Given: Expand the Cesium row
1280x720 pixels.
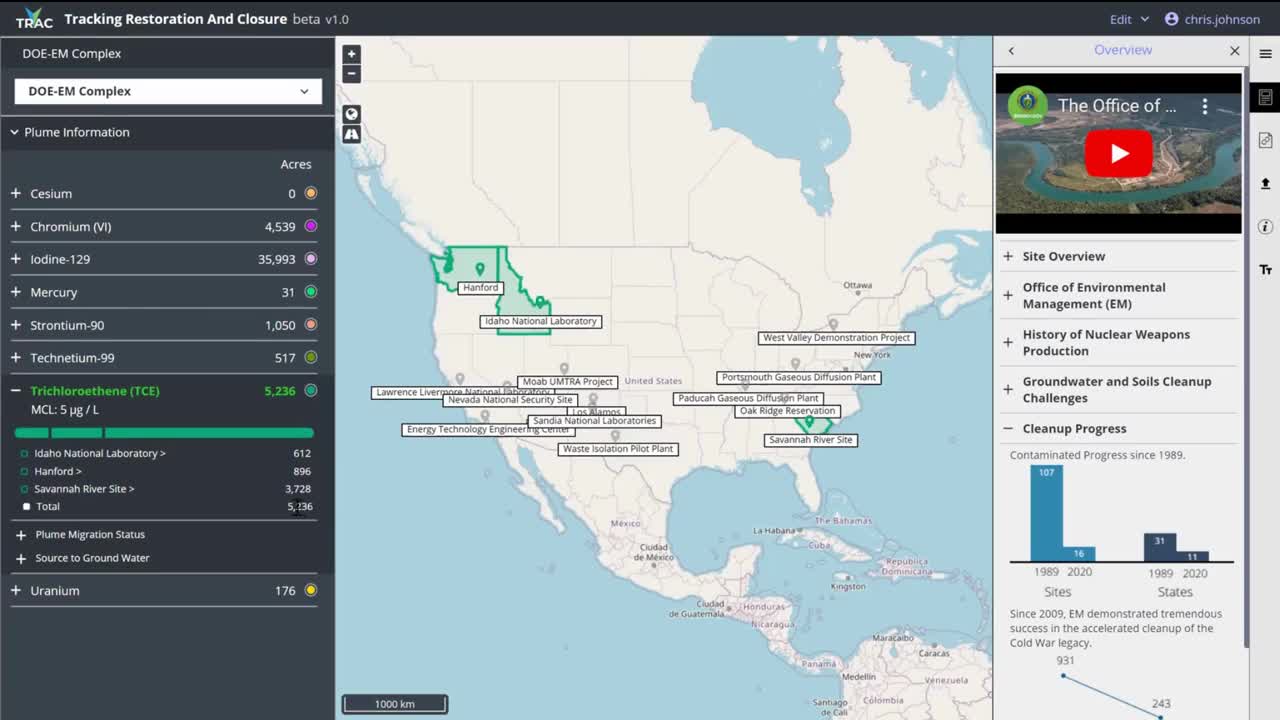Looking at the screenshot, I should point(16,193).
